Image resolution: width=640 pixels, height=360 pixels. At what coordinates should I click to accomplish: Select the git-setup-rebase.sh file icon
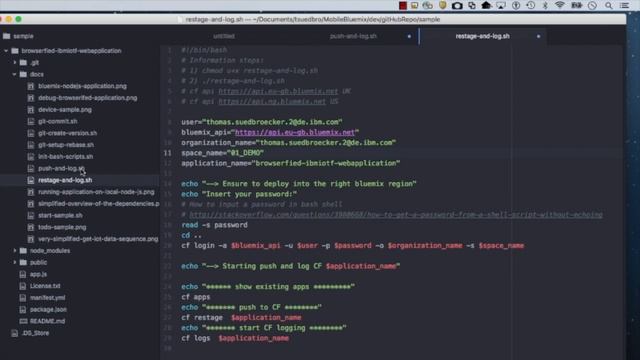(x=31, y=145)
